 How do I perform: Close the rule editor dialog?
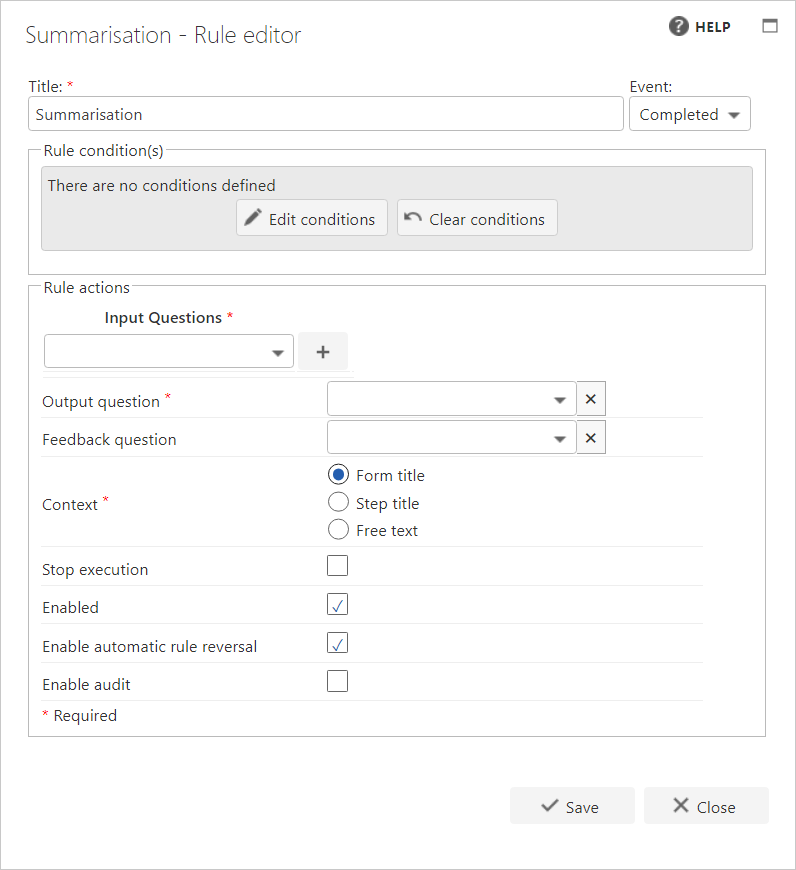pyautogui.click(x=706, y=806)
